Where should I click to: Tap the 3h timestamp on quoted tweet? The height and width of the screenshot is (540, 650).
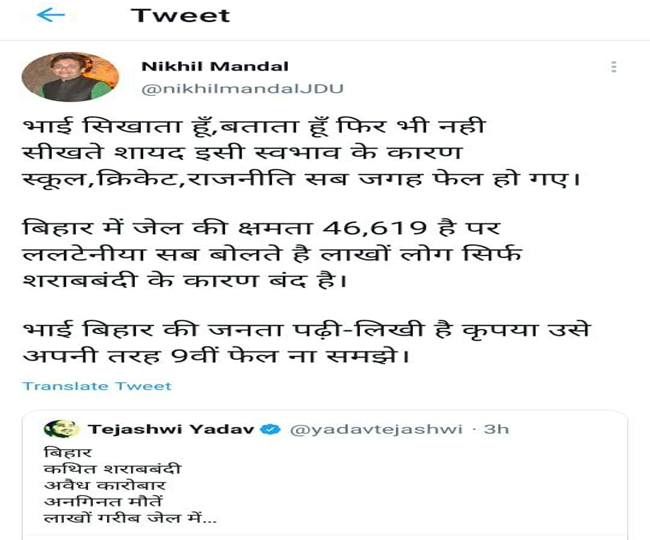click(496, 429)
